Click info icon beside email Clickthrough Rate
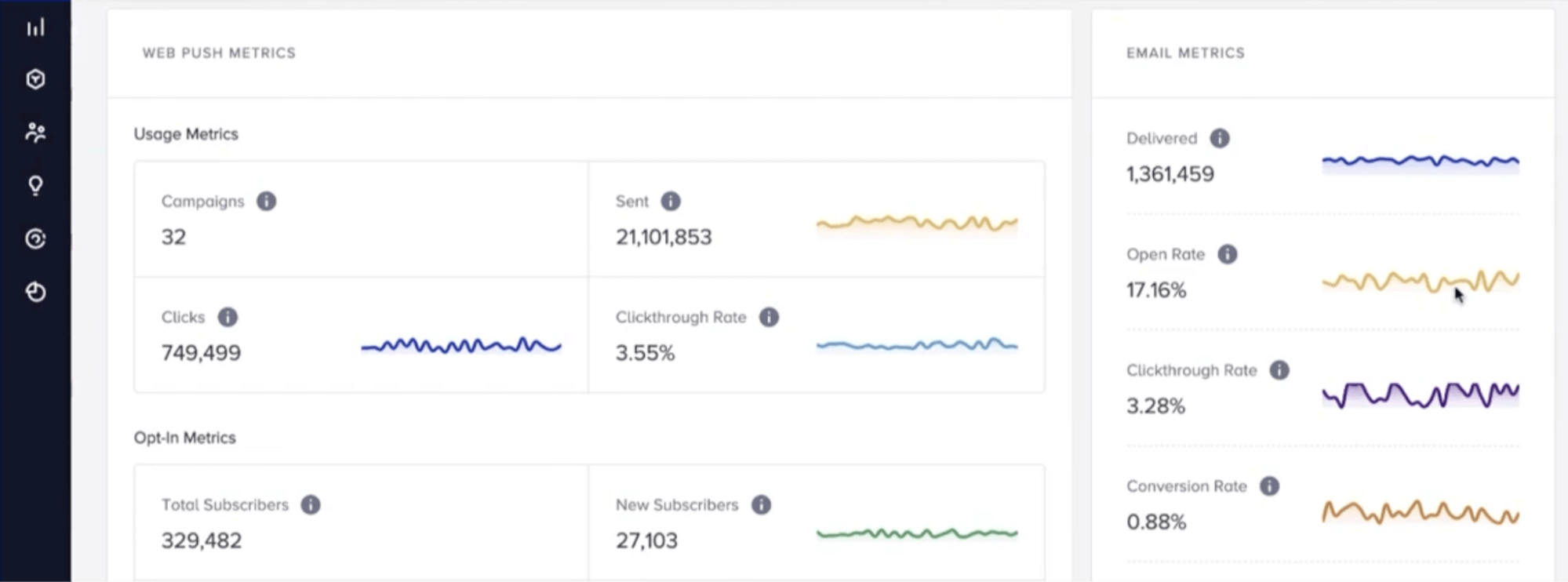The height and width of the screenshot is (582, 1568). point(1279,370)
